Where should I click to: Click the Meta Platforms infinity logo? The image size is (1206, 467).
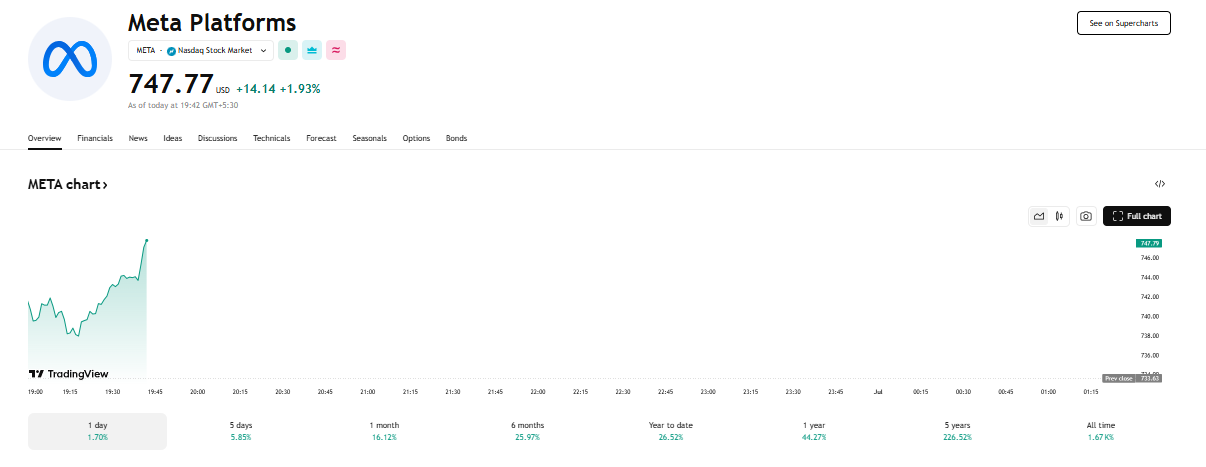70,59
